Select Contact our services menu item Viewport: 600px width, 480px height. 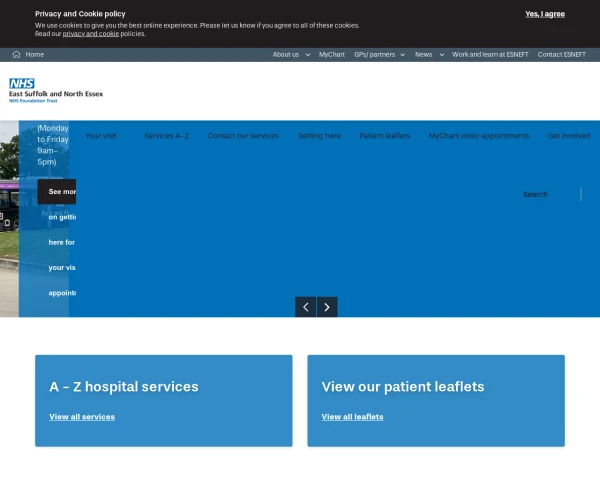click(243, 136)
